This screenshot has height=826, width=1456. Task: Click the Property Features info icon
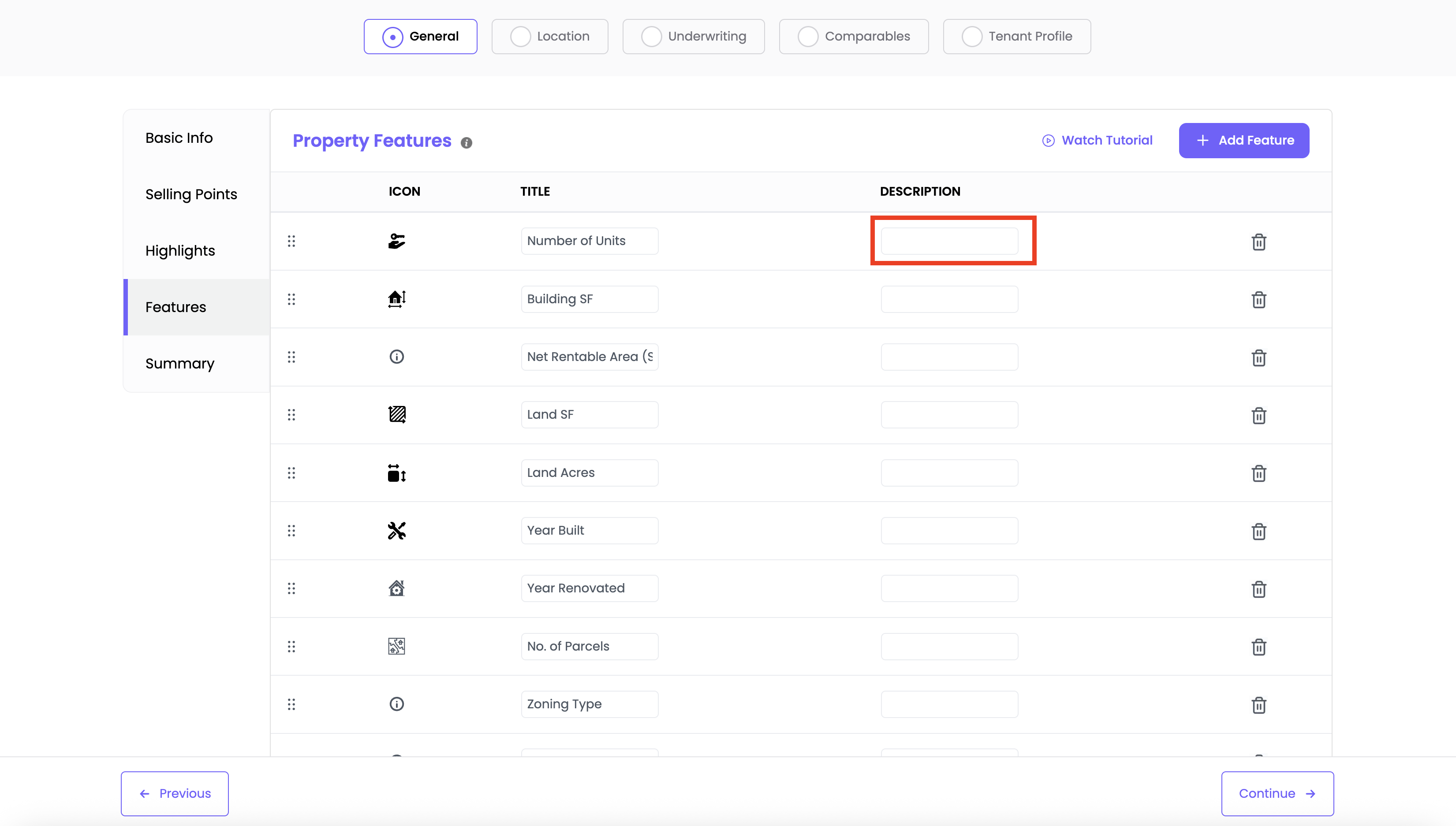pyautogui.click(x=466, y=142)
